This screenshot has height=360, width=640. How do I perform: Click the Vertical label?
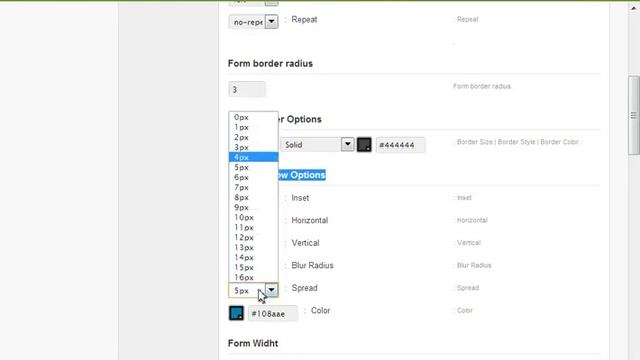pyautogui.click(x=305, y=243)
